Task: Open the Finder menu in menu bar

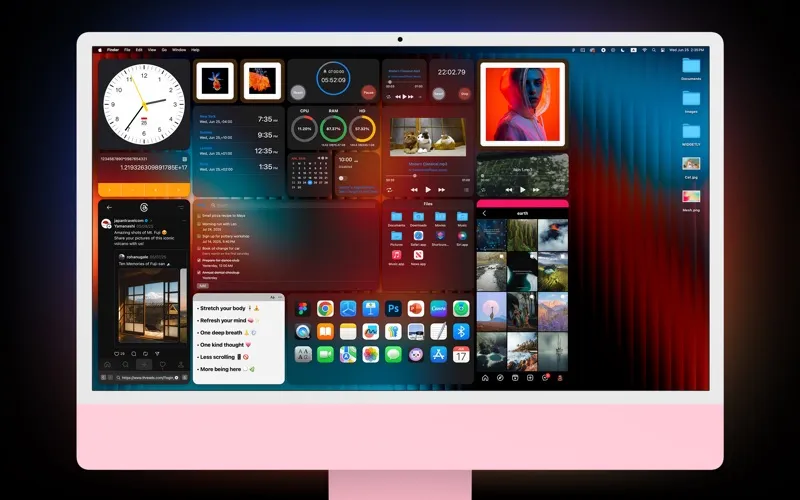Action: point(113,50)
